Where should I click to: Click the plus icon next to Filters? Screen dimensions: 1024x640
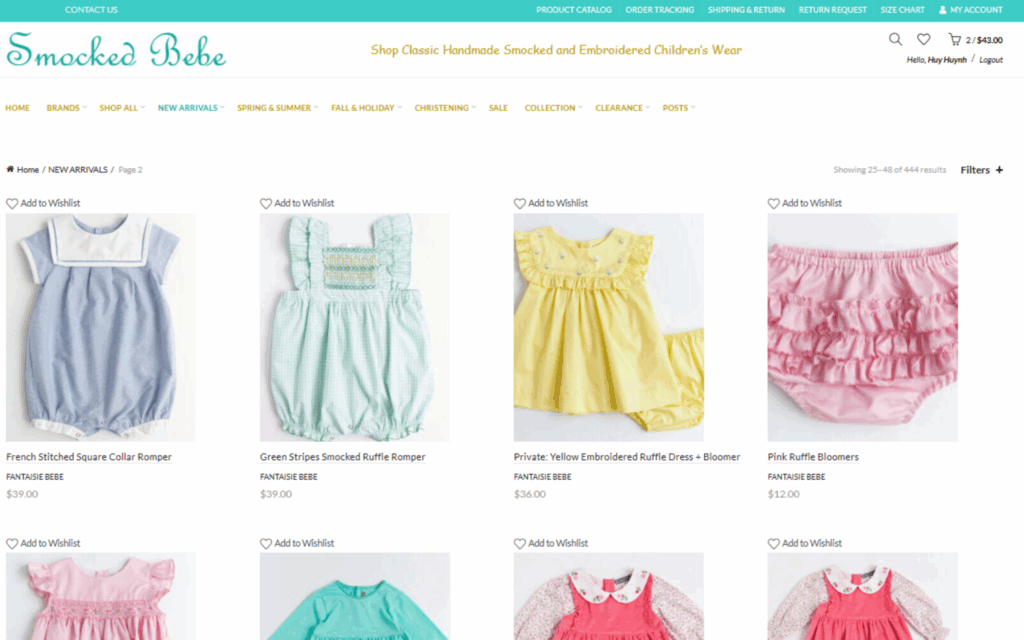point(998,170)
